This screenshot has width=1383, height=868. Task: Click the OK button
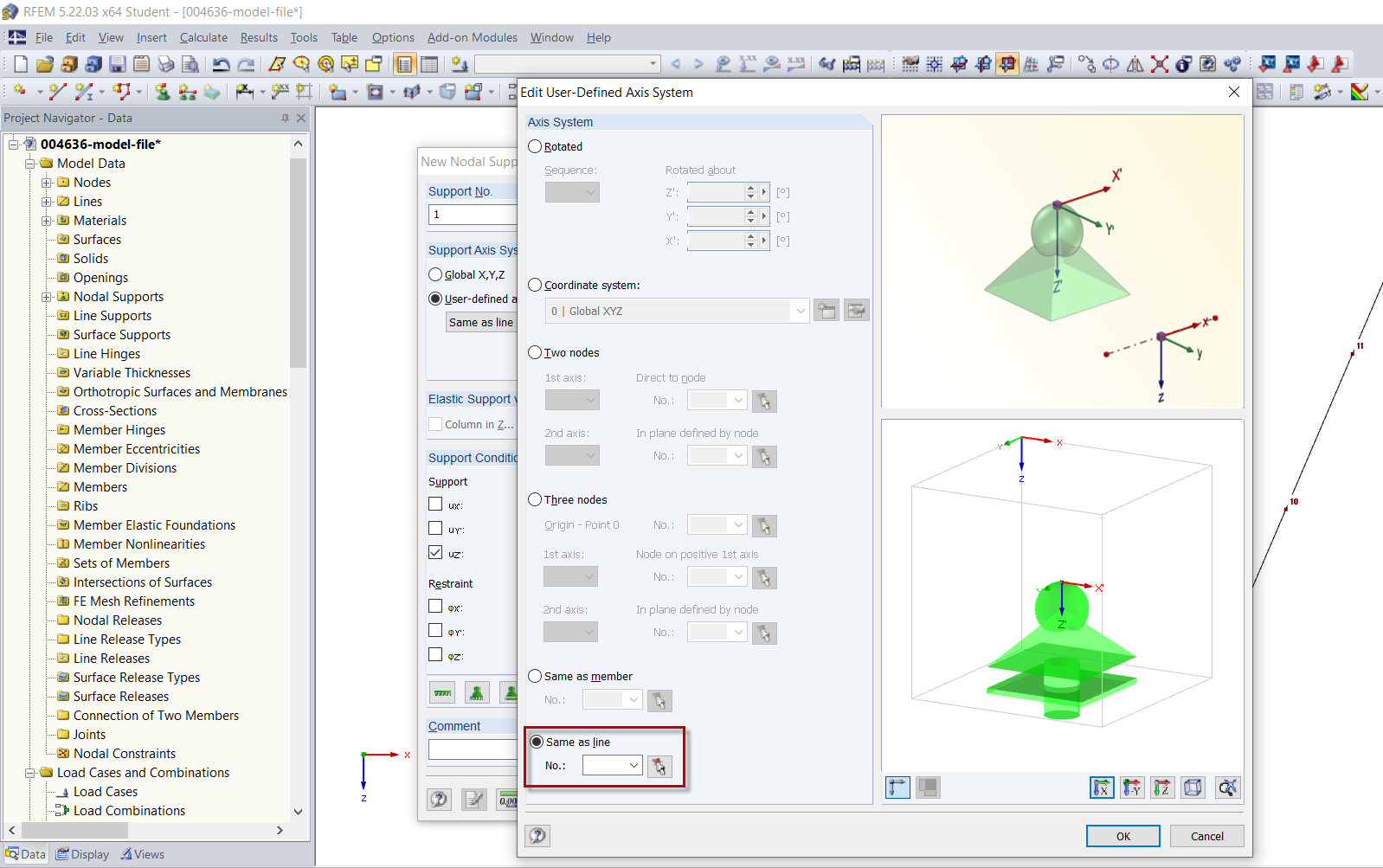(1122, 836)
